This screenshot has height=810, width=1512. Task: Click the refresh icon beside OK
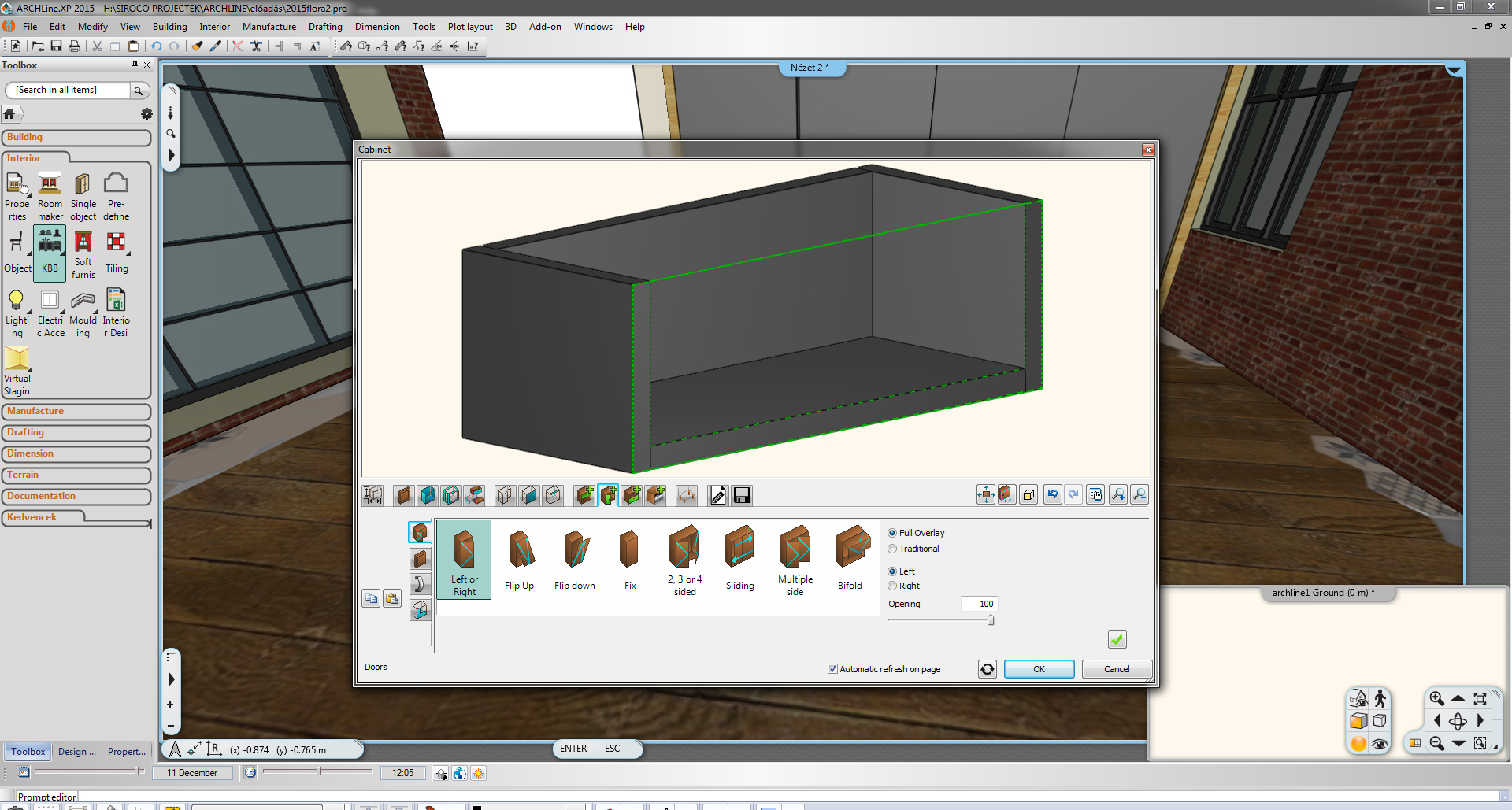(987, 669)
